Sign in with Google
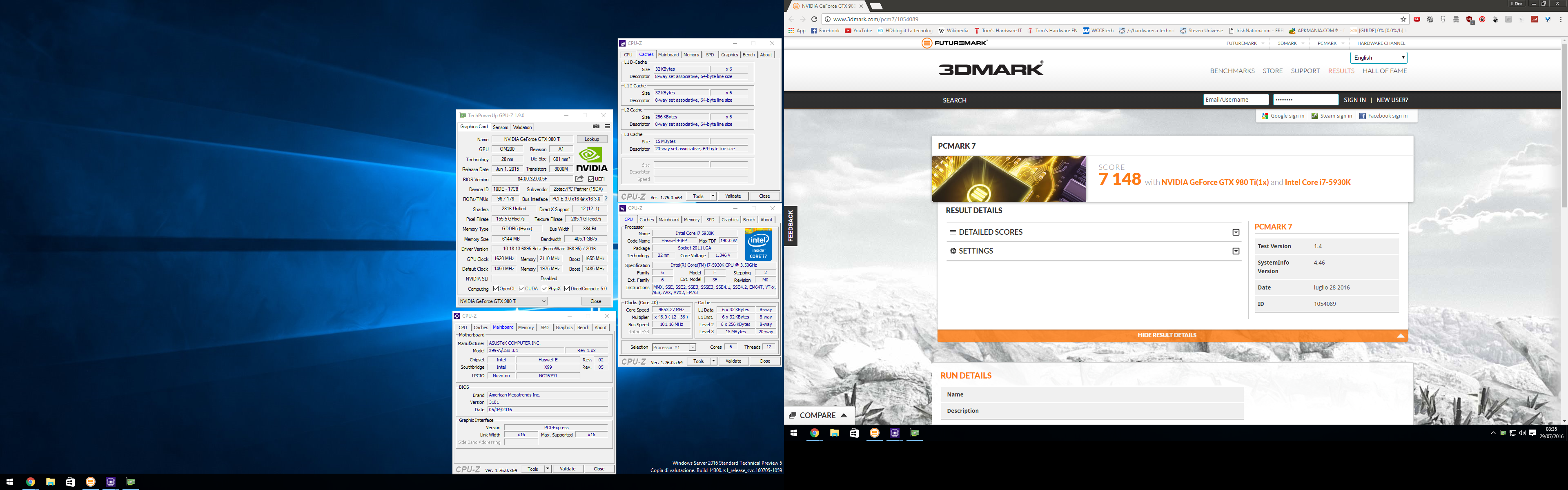The height and width of the screenshot is (490, 1568). pos(1283,116)
